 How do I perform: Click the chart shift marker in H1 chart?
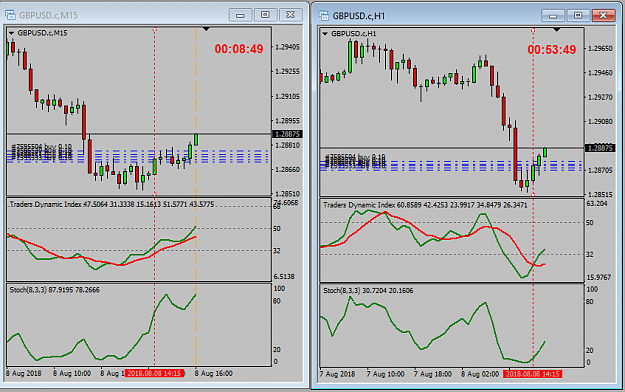[x=557, y=30]
